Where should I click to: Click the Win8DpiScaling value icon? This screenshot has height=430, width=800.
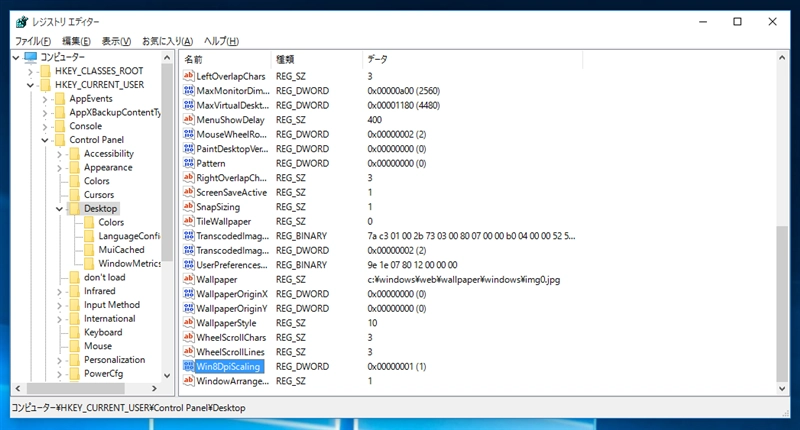point(189,366)
